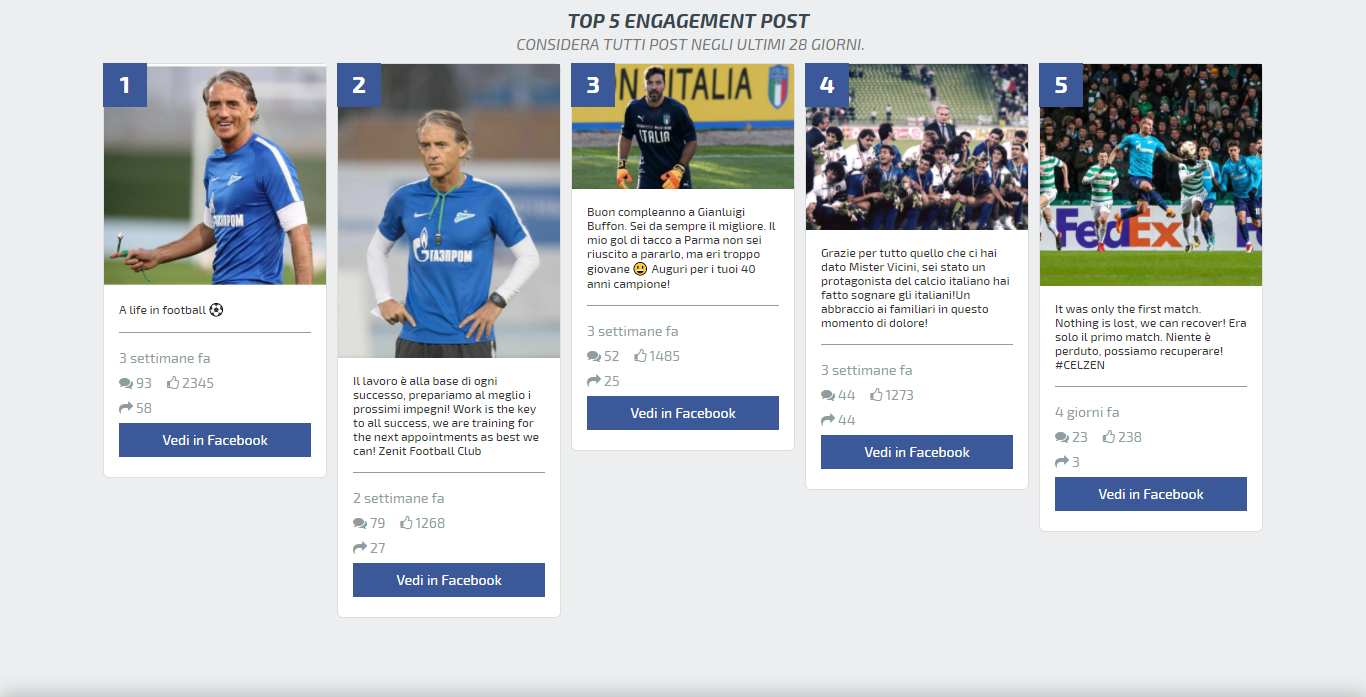
Task: Click the share arrow icon showing 58
Action: pyautogui.click(x=126, y=408)
